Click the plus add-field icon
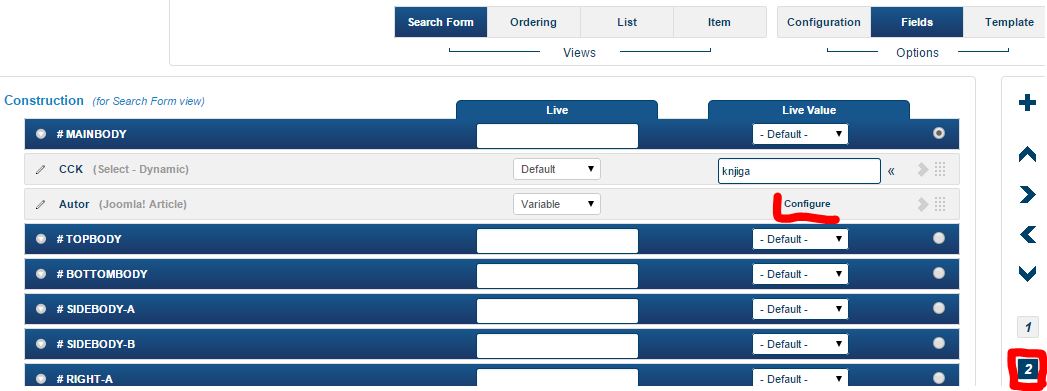 point(1027,103)
